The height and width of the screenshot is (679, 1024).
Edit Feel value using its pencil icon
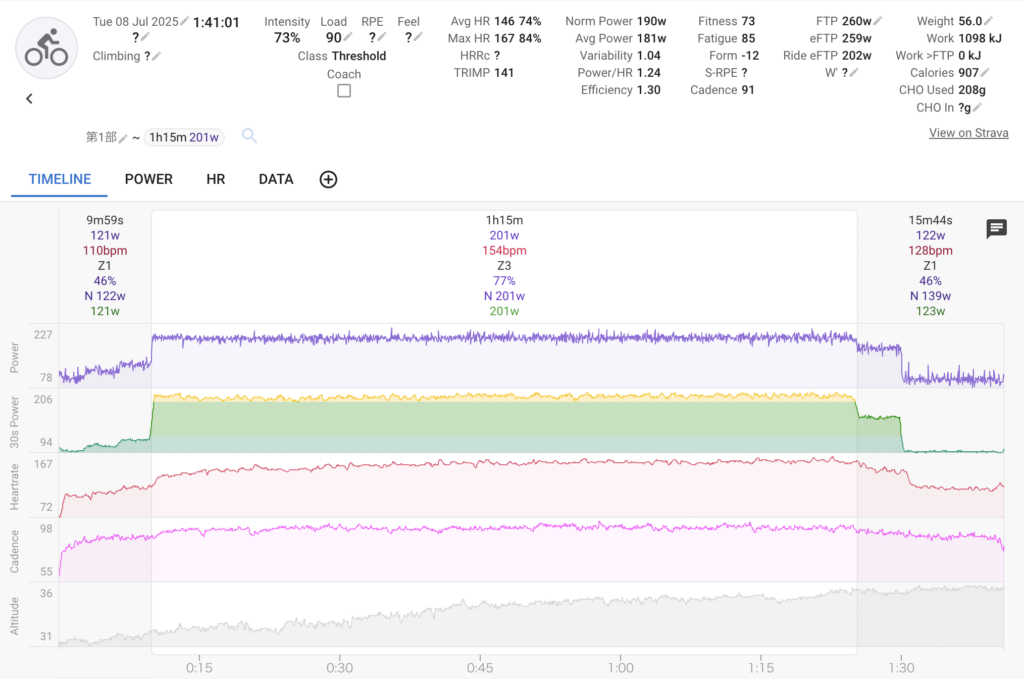418,38
